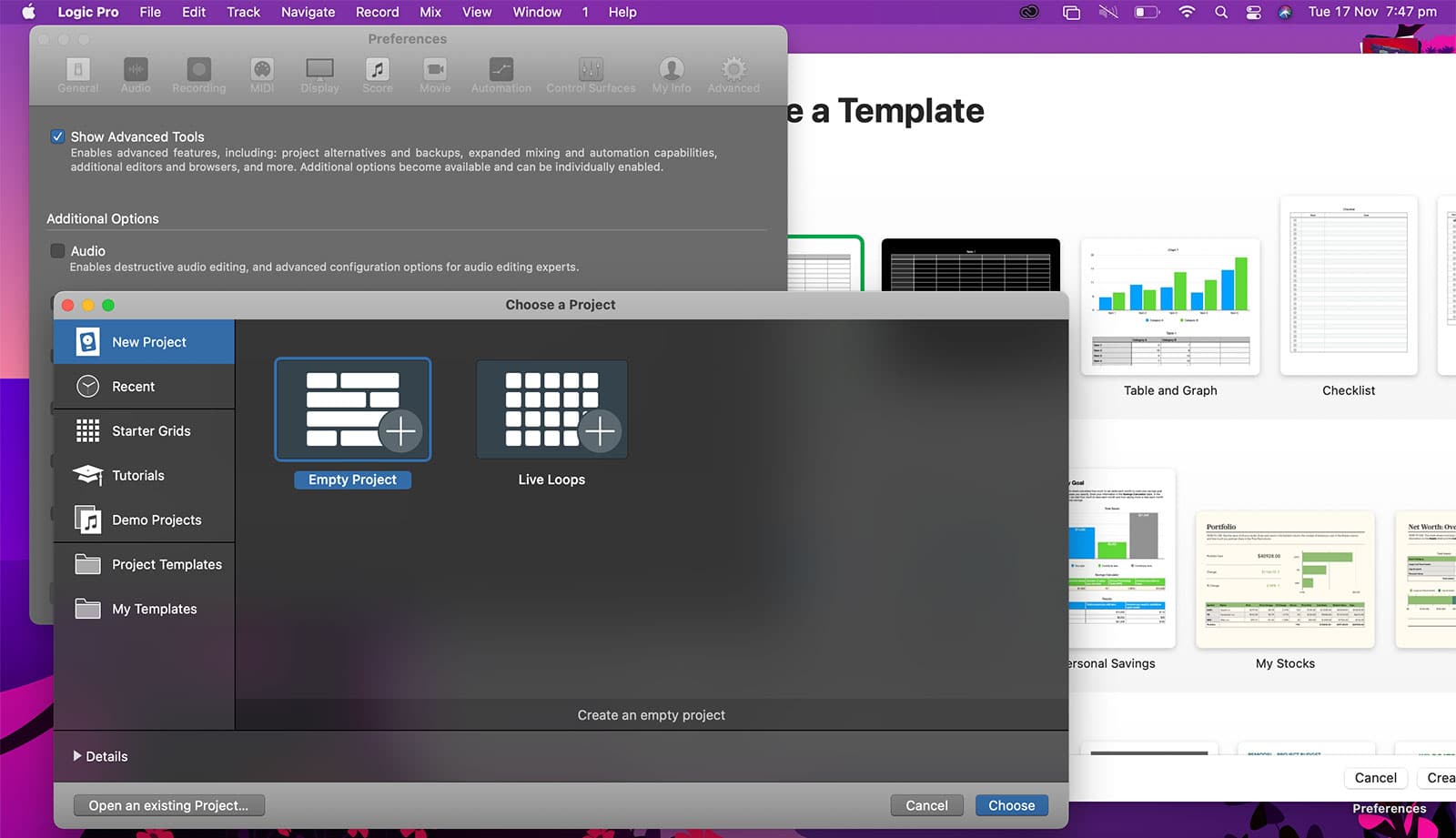
Task: Uncheck Show Advanced Tools checkbox
Action: pyautogui.click(x=57, y=136)
